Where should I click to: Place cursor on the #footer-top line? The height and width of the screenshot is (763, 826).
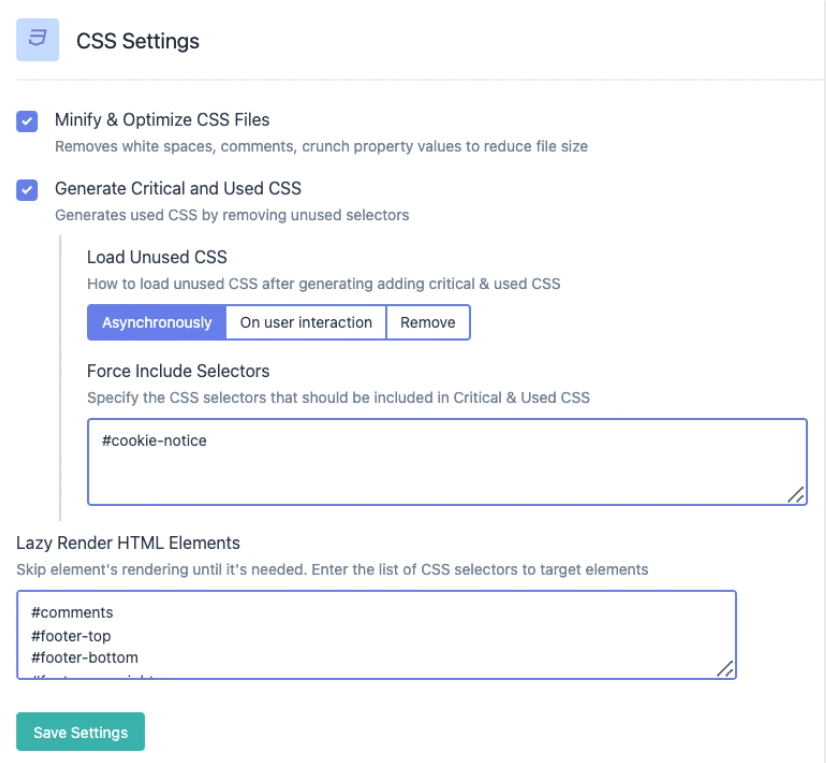coord(71,635)
